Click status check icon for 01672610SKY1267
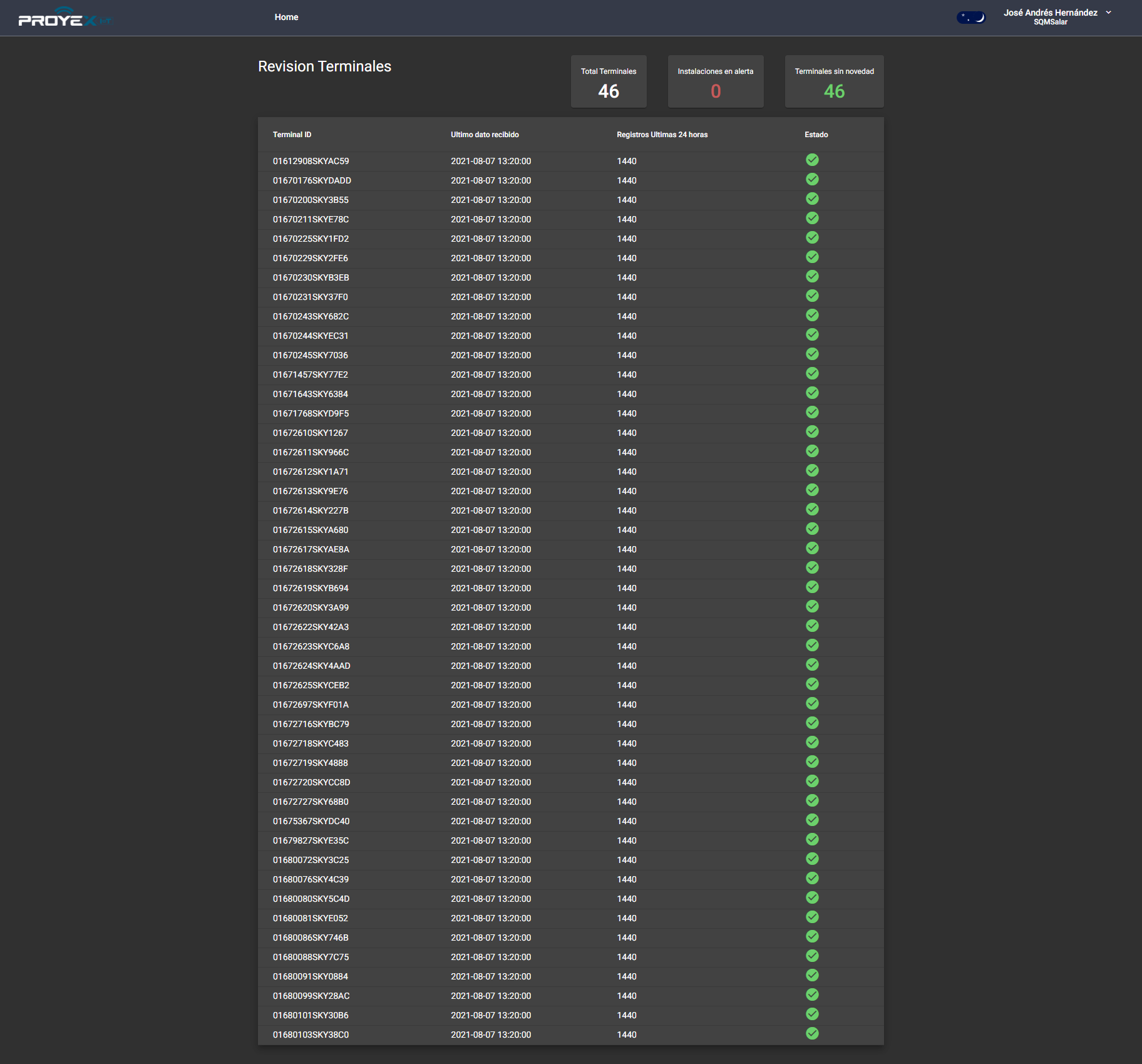1142x1064 pixels. pos(812,431)
